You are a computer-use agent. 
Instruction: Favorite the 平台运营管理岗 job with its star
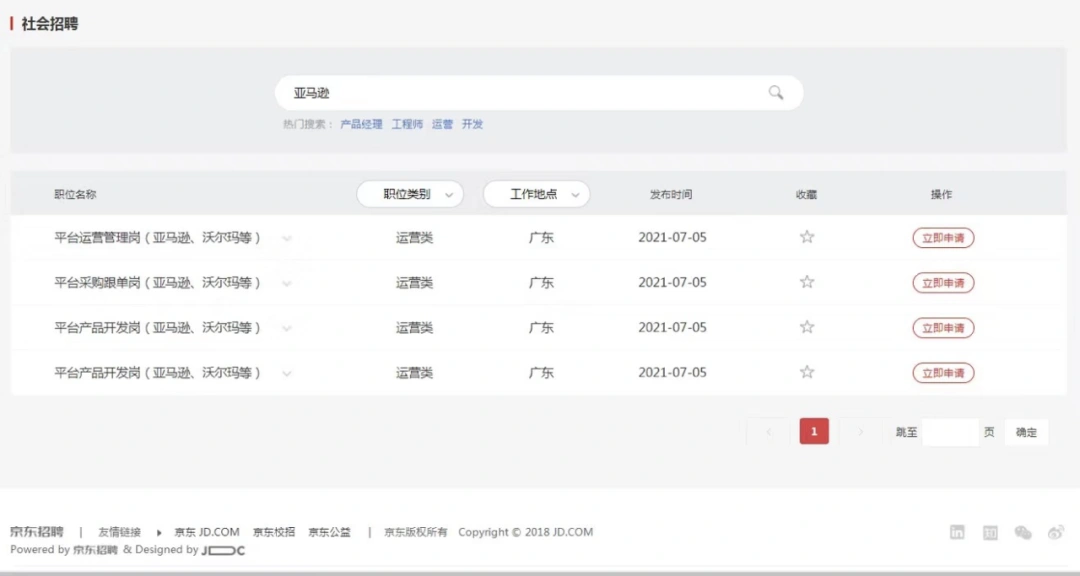(x=807, y=238)
